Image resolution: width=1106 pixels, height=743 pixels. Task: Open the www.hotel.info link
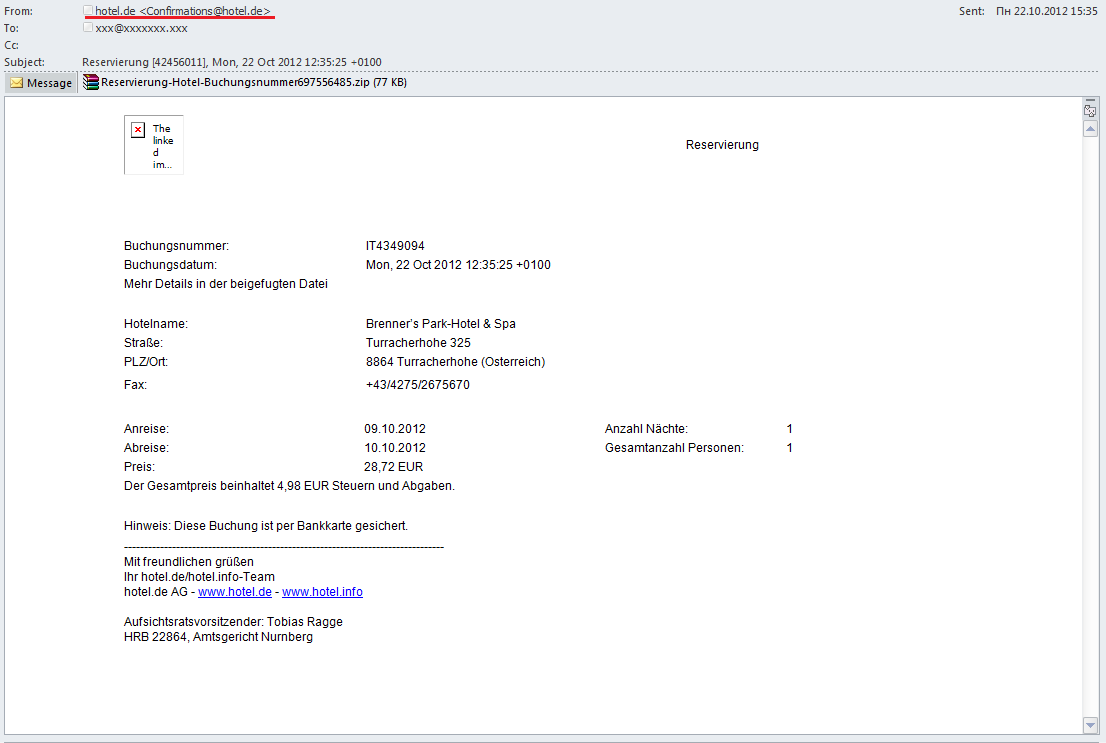pos(322,592)
